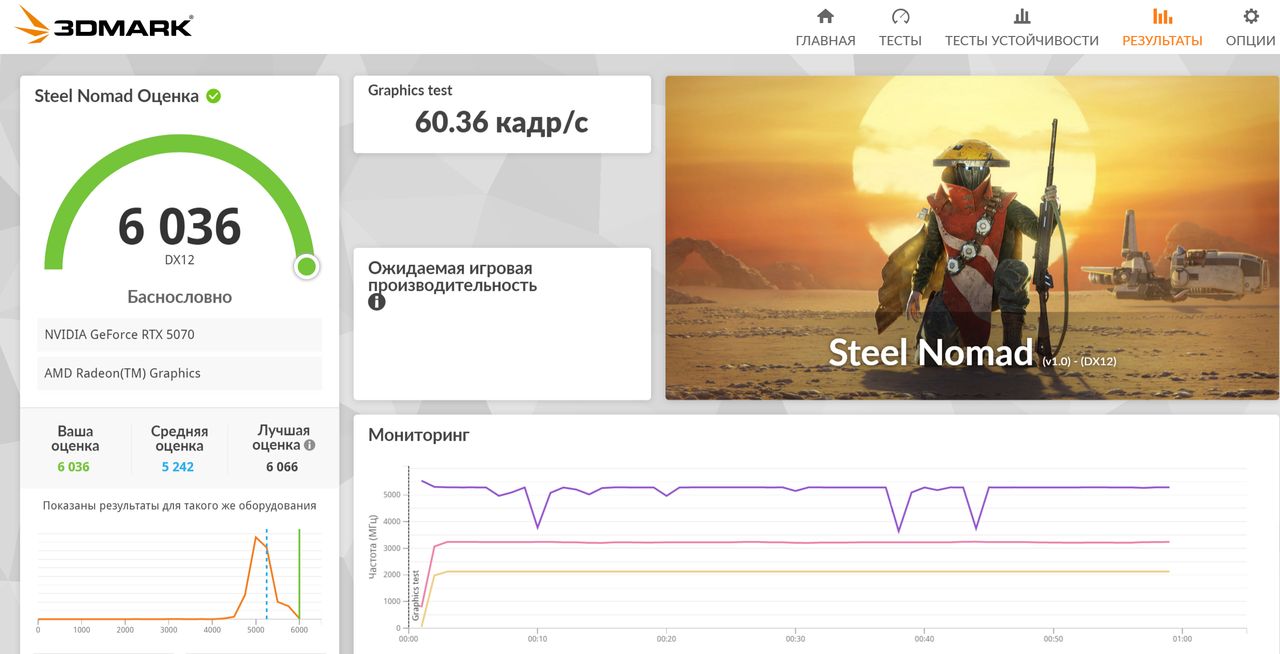Open the Опции settings tab

click(x=1250, y=28)
